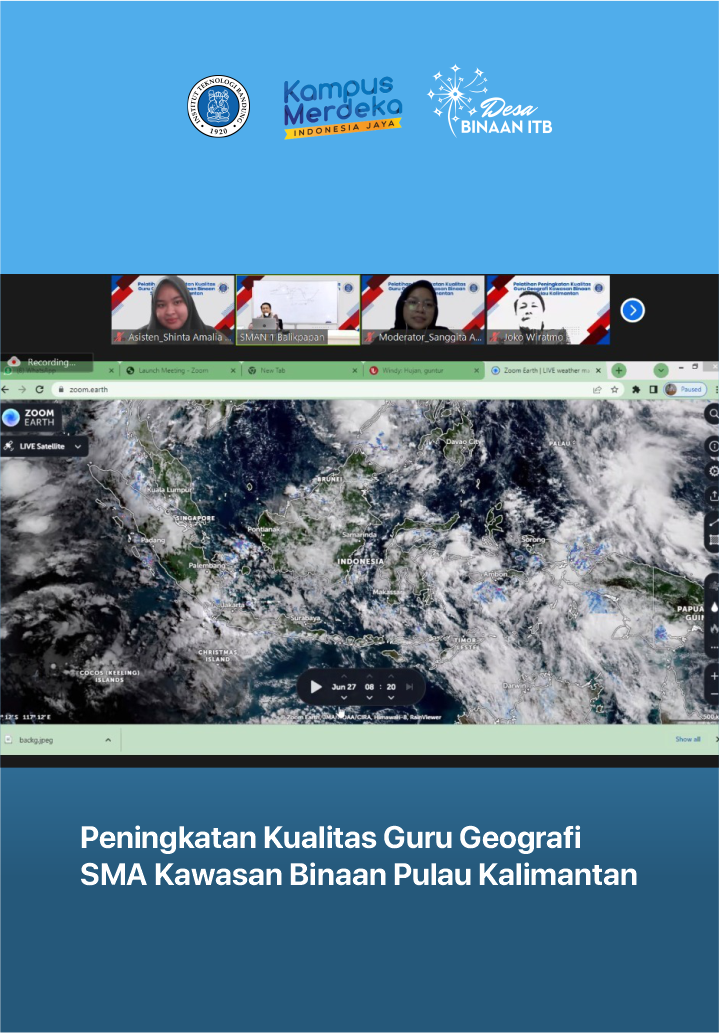The image size is (719, 1033).
Task: Click the Zoom Earth logo
Action: pos(28,418)
